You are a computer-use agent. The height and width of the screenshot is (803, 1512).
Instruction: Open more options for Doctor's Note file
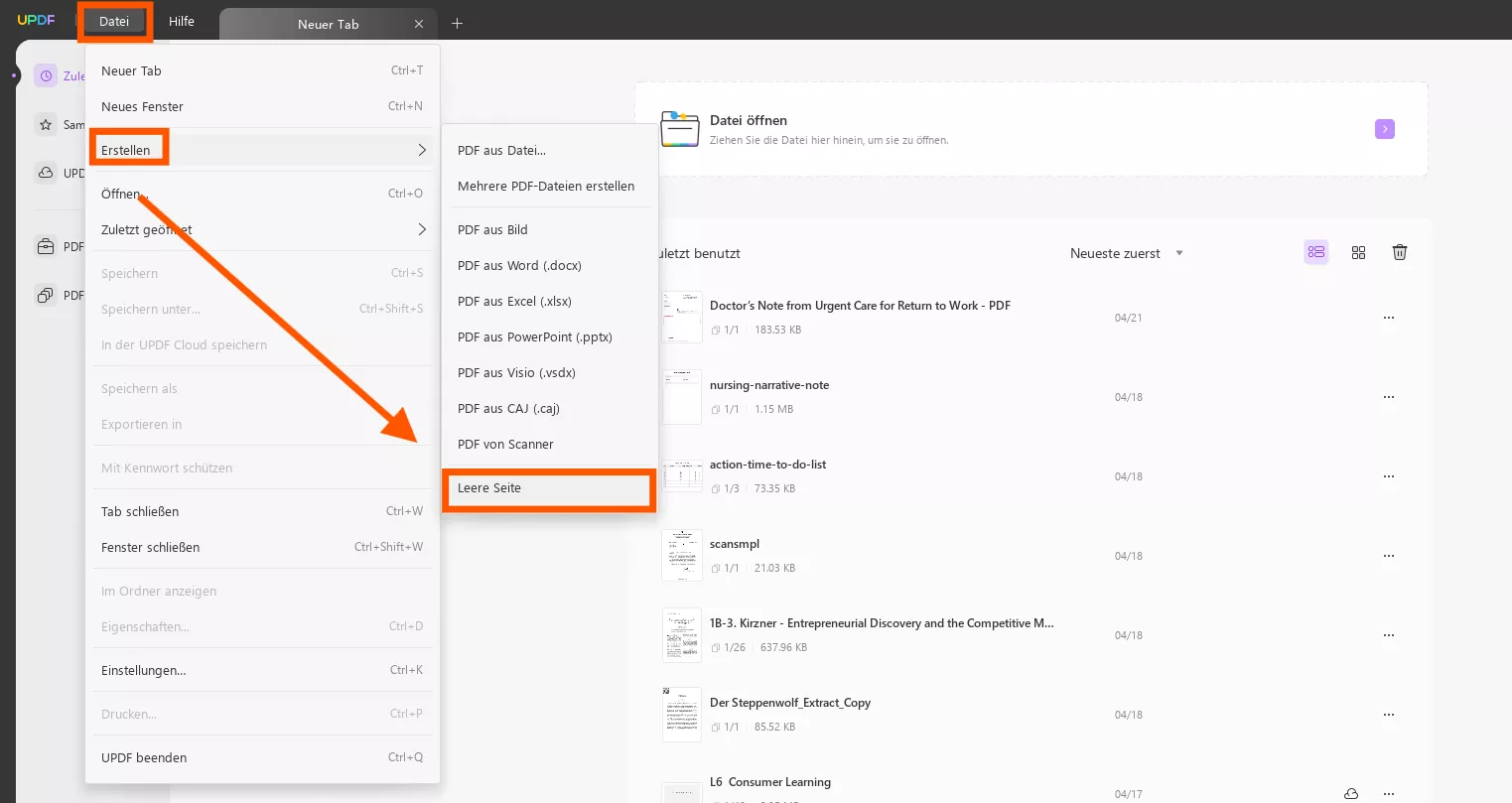tap(1389, 318)
